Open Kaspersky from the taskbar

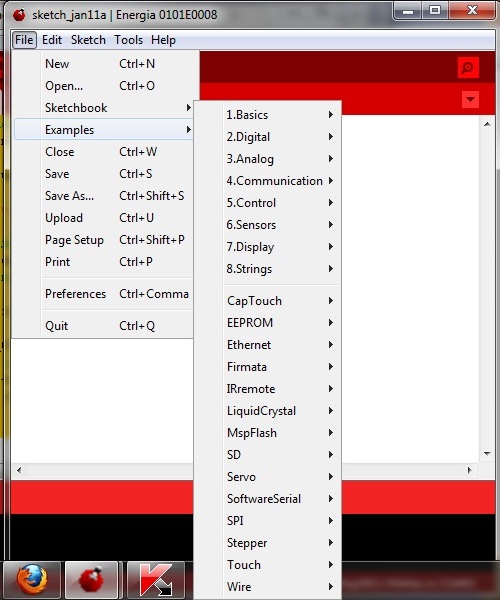coord(156,580)
